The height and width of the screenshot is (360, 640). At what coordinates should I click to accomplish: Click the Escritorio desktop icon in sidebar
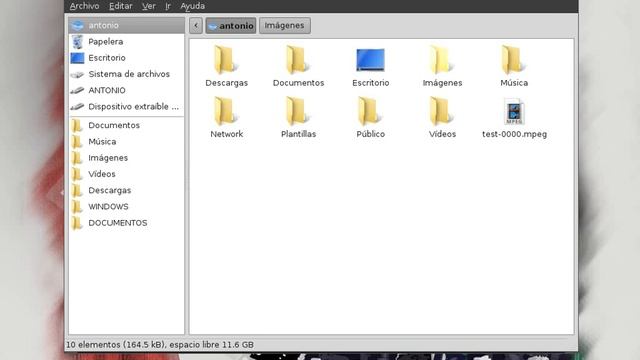[77, 58]
